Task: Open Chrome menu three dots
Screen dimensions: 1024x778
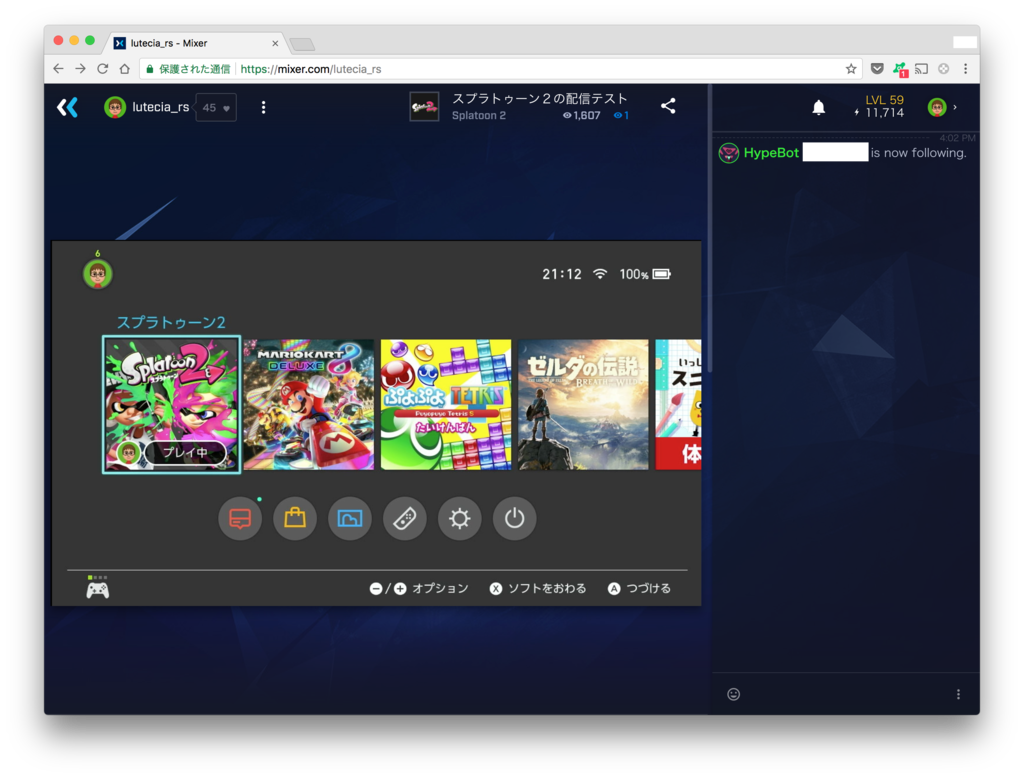Action: tap(965, 69)
